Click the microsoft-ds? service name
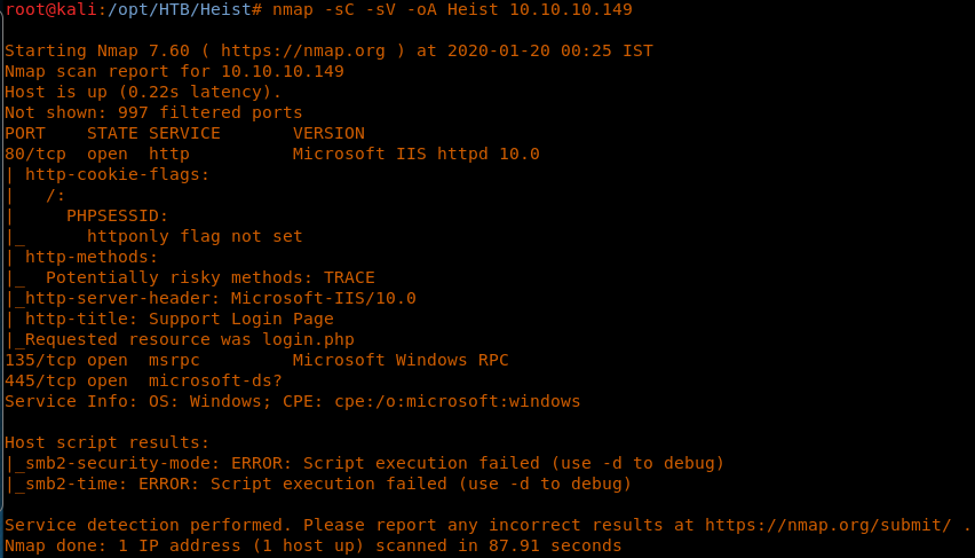 pyautogui.click(x=215, y=381)
